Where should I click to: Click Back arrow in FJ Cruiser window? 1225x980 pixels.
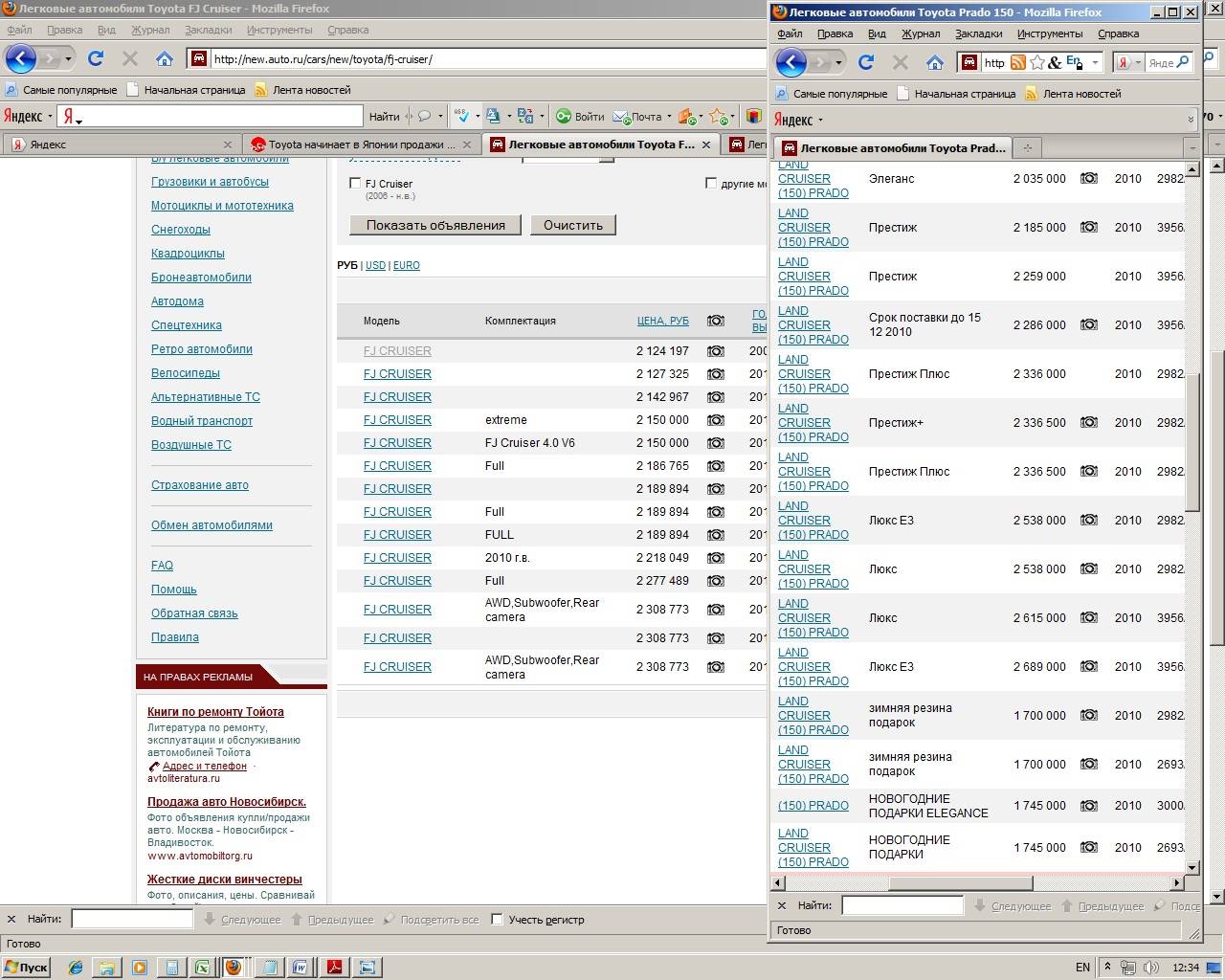tap(21, 58)
